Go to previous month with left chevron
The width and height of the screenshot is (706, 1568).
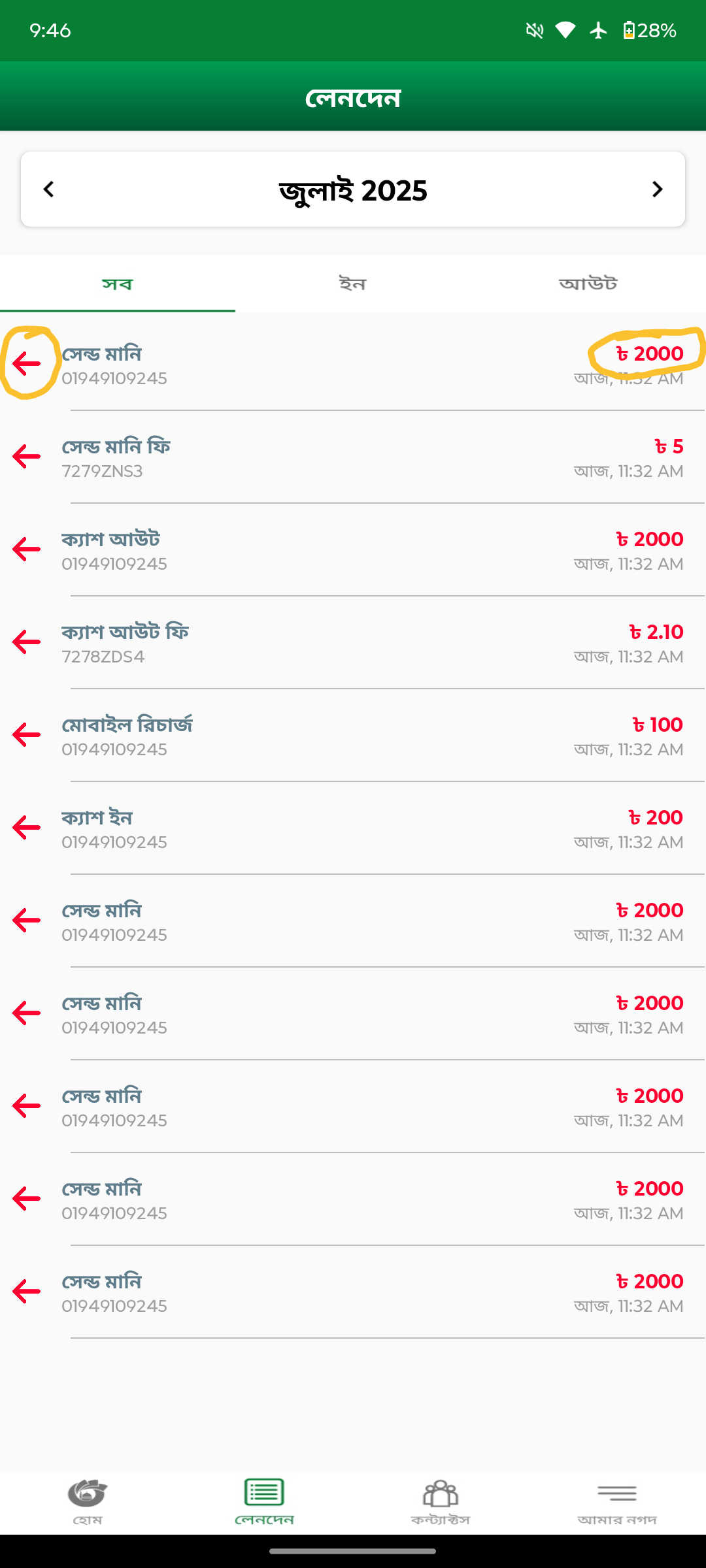(49, 189)
